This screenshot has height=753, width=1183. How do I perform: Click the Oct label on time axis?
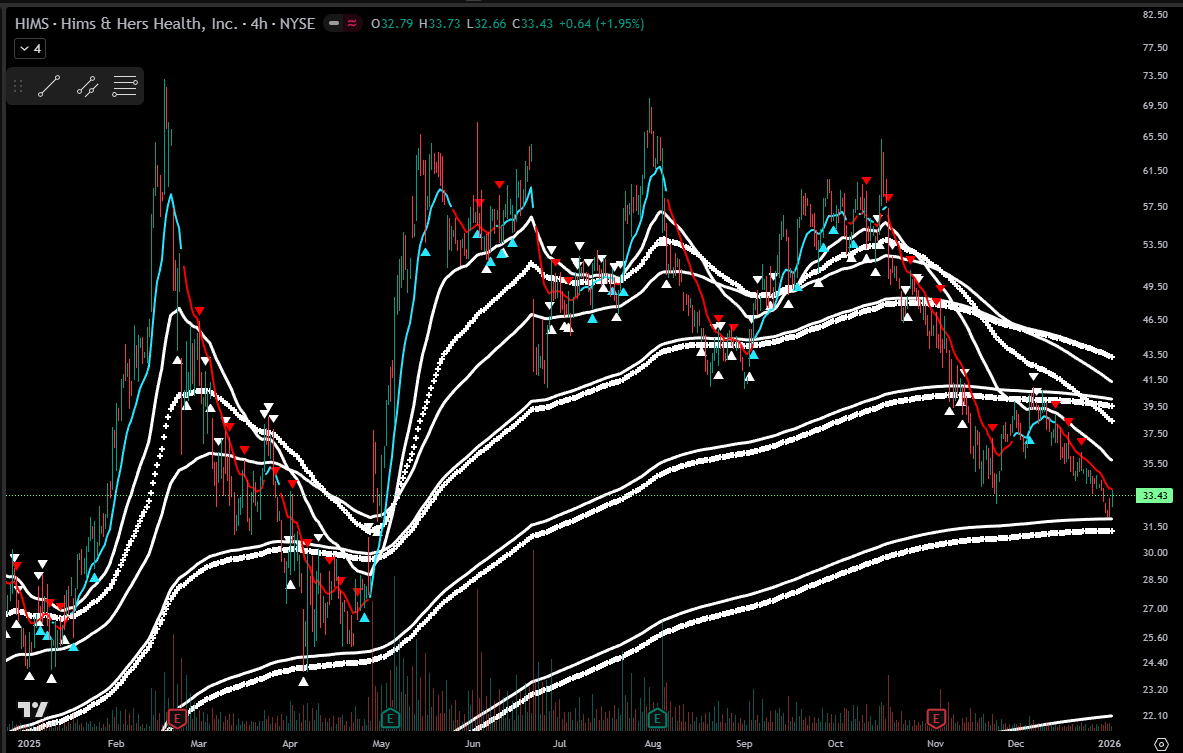point(835,743)
